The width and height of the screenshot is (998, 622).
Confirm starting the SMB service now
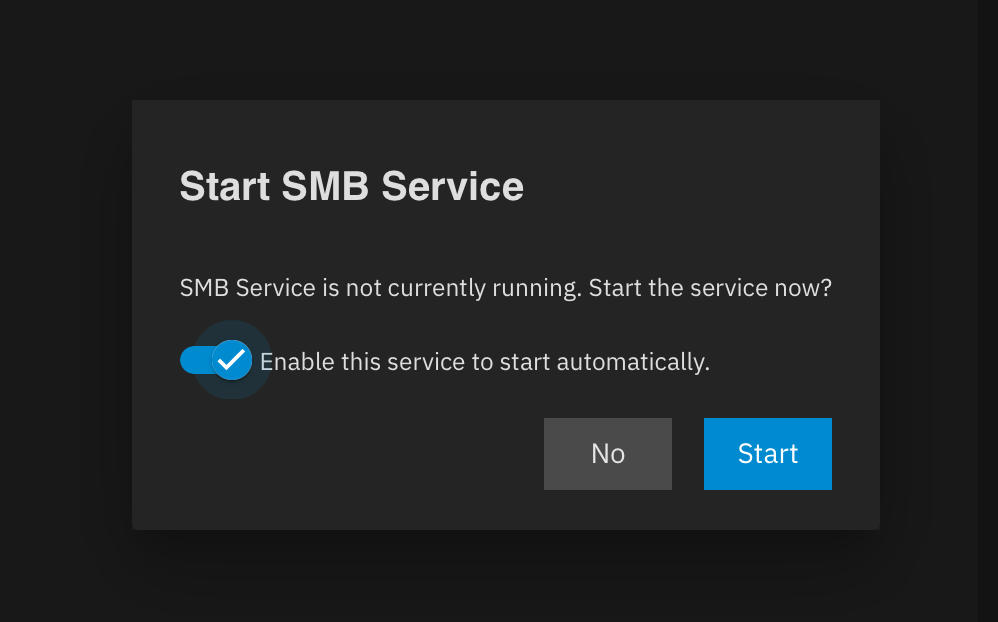tap(767, 454)
